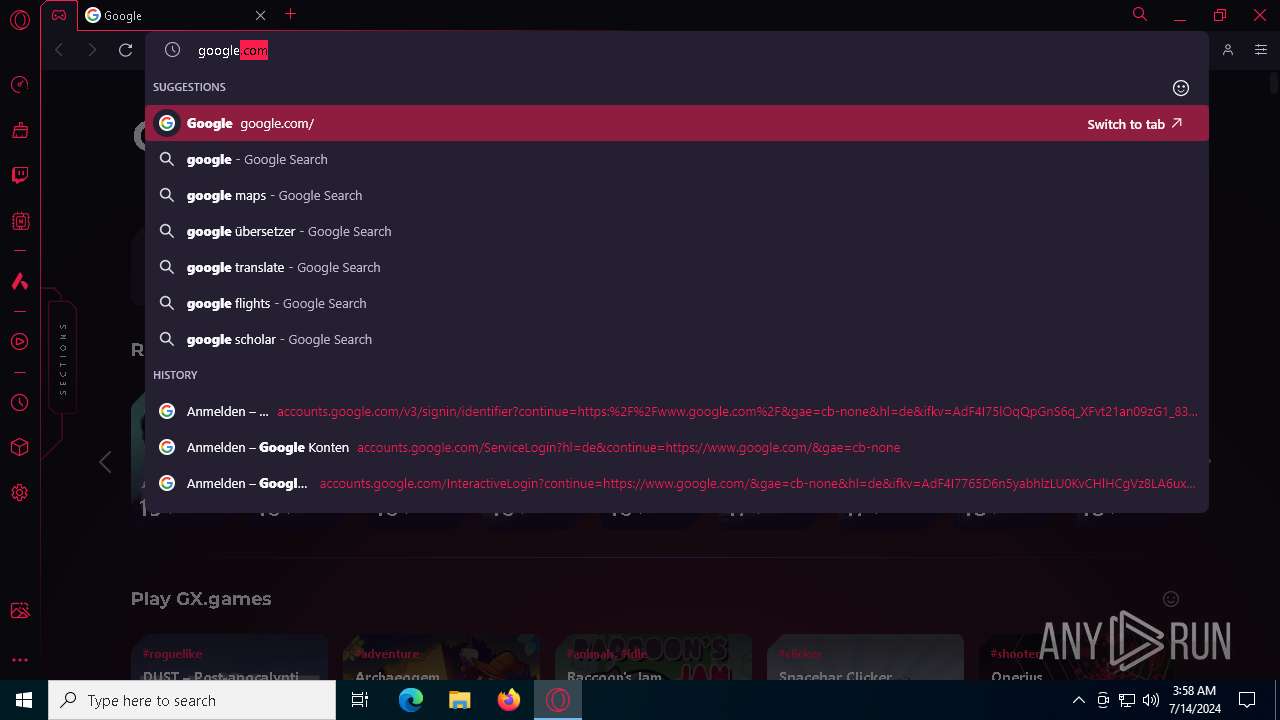Select 'google flights' search suggestion

pyautogui.click(x=677, y=303)
